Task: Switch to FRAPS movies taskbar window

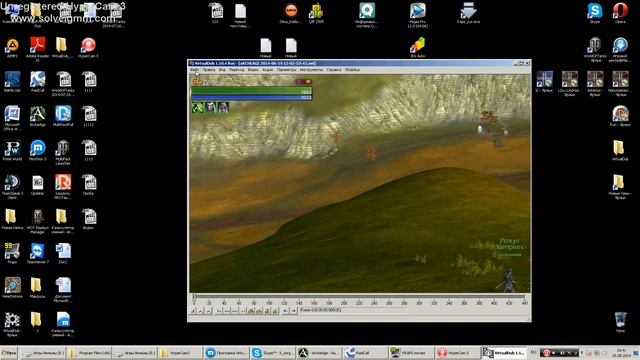Action: click(411, 353)
